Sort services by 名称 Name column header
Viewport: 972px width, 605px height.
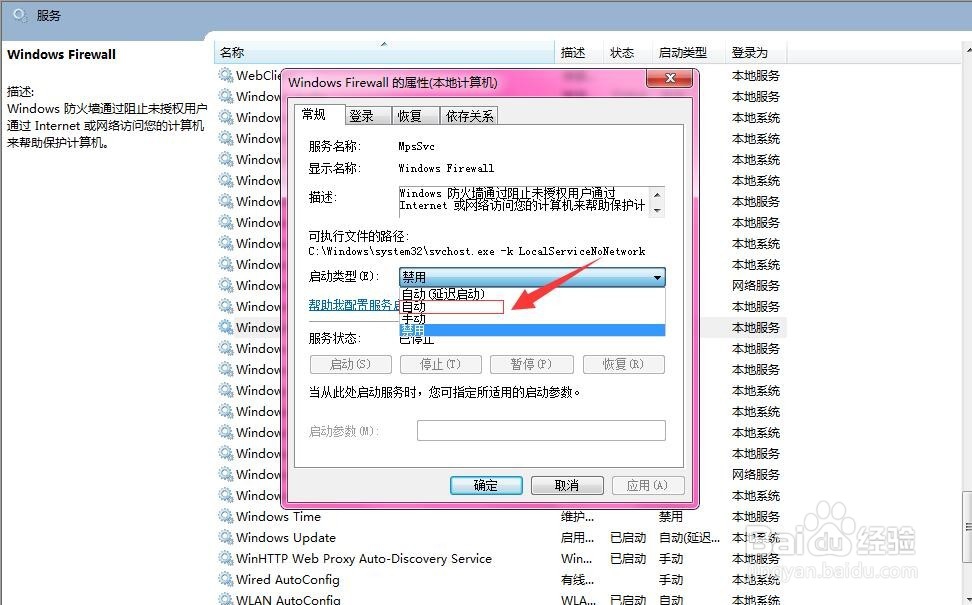tap(384, 53)
